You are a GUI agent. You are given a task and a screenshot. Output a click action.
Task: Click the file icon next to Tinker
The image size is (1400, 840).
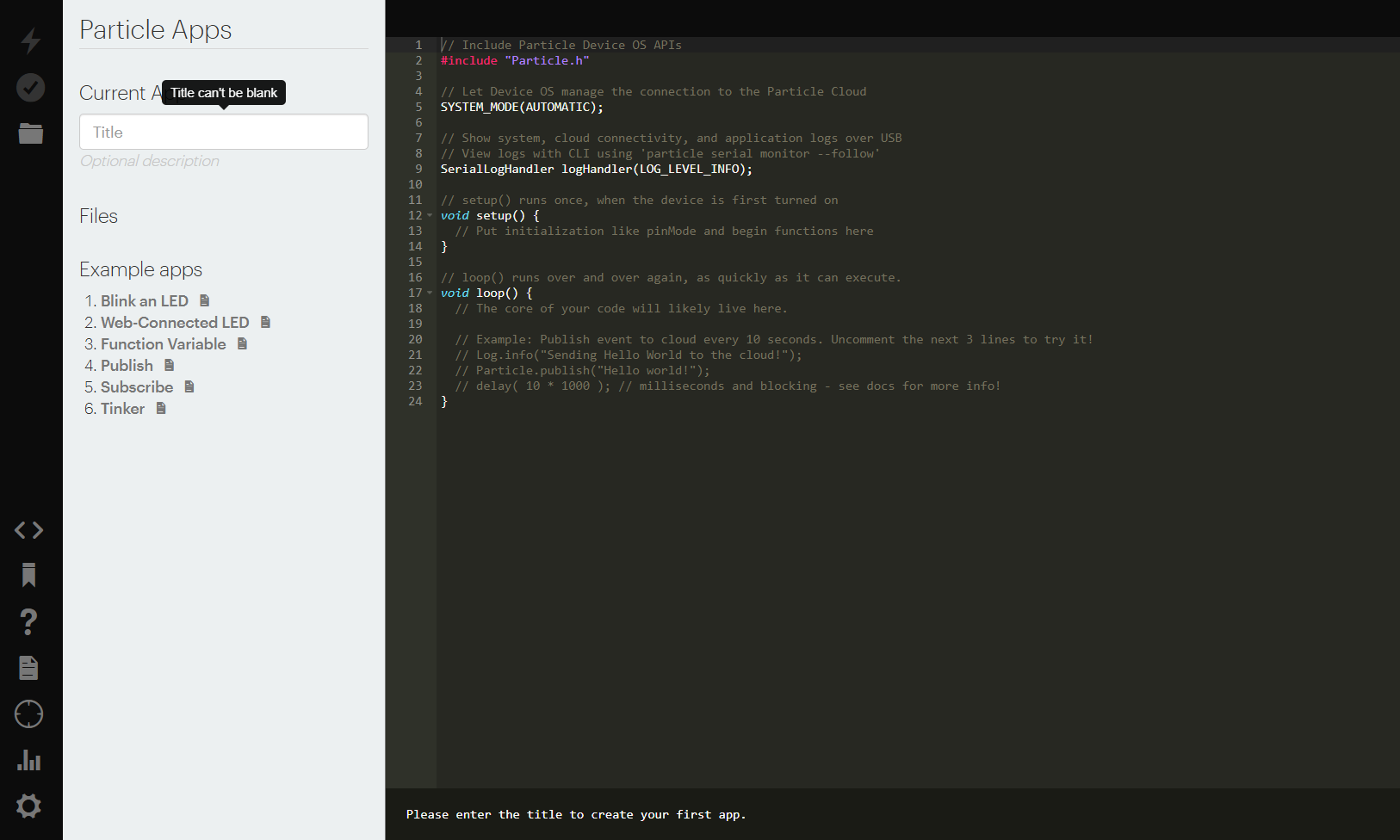160,408
